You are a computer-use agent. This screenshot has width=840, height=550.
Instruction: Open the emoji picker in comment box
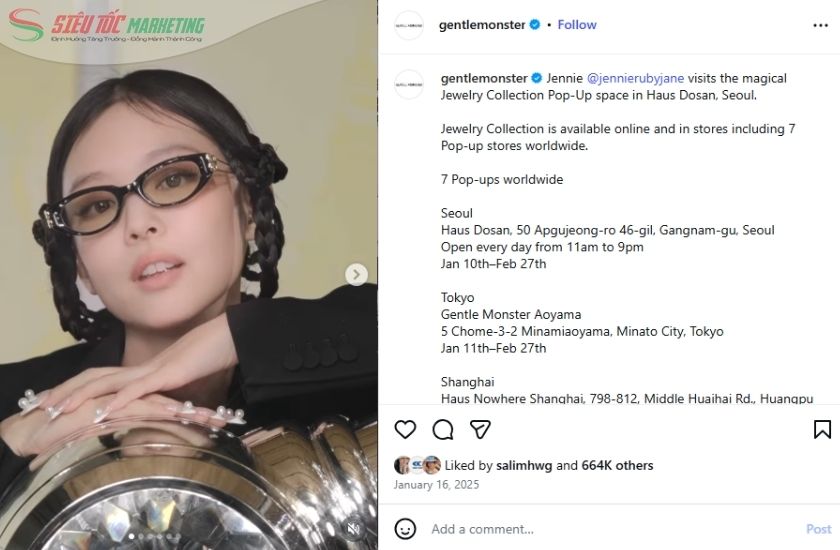tap(405, 528)
